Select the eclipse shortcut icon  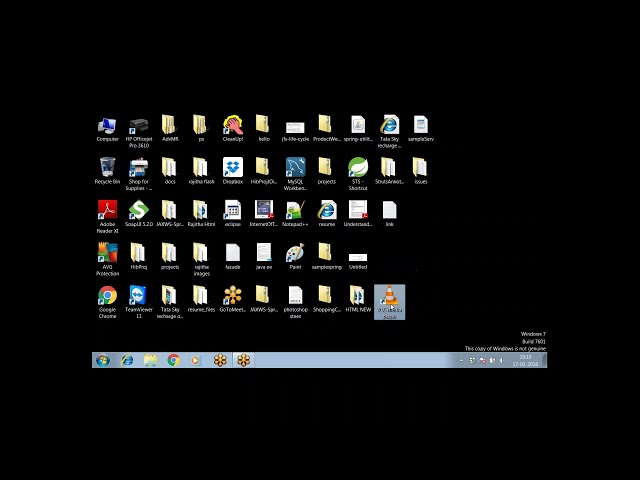(233, 214)
